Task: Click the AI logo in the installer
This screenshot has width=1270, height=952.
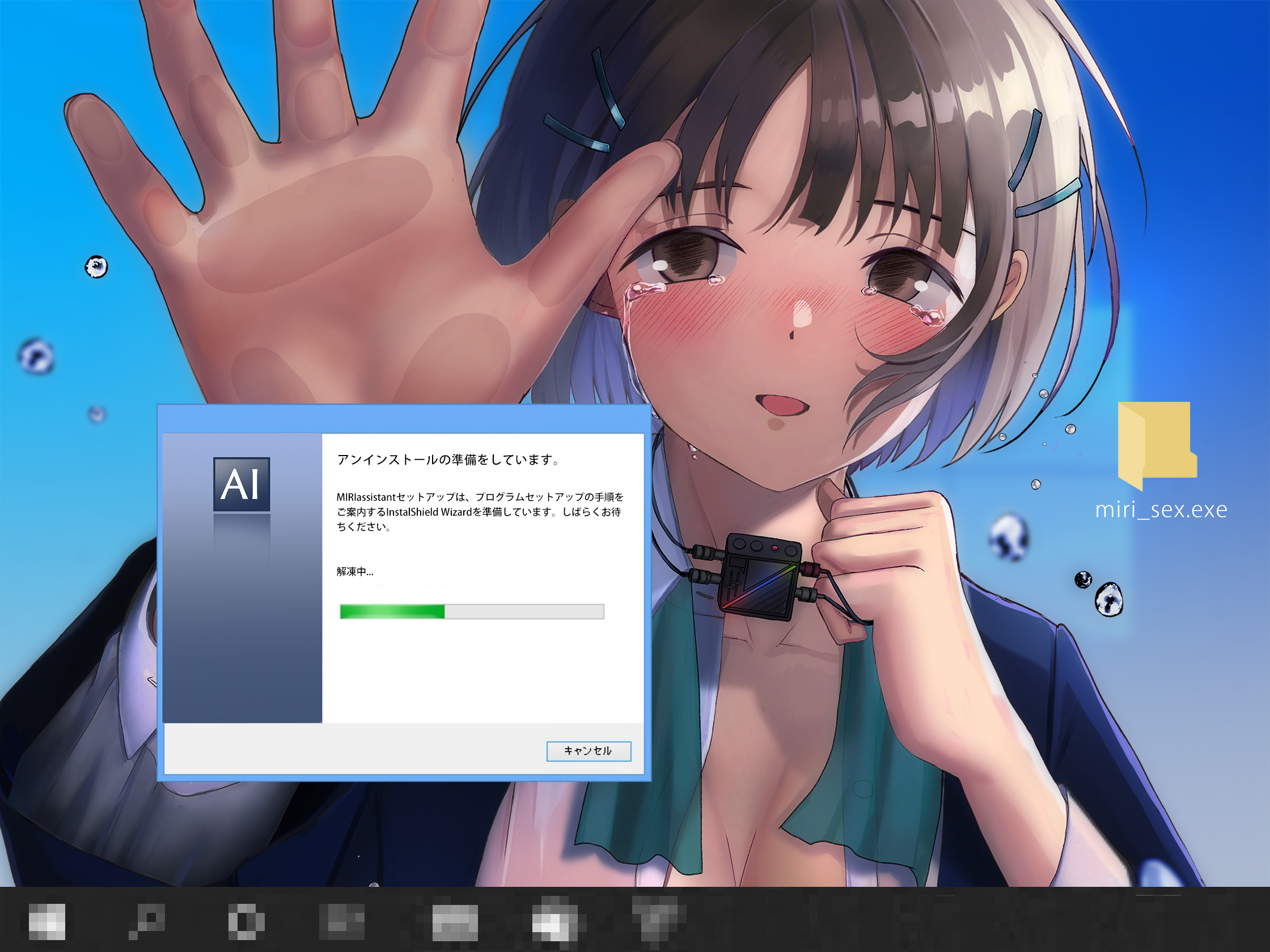Action: pos(241,484)
